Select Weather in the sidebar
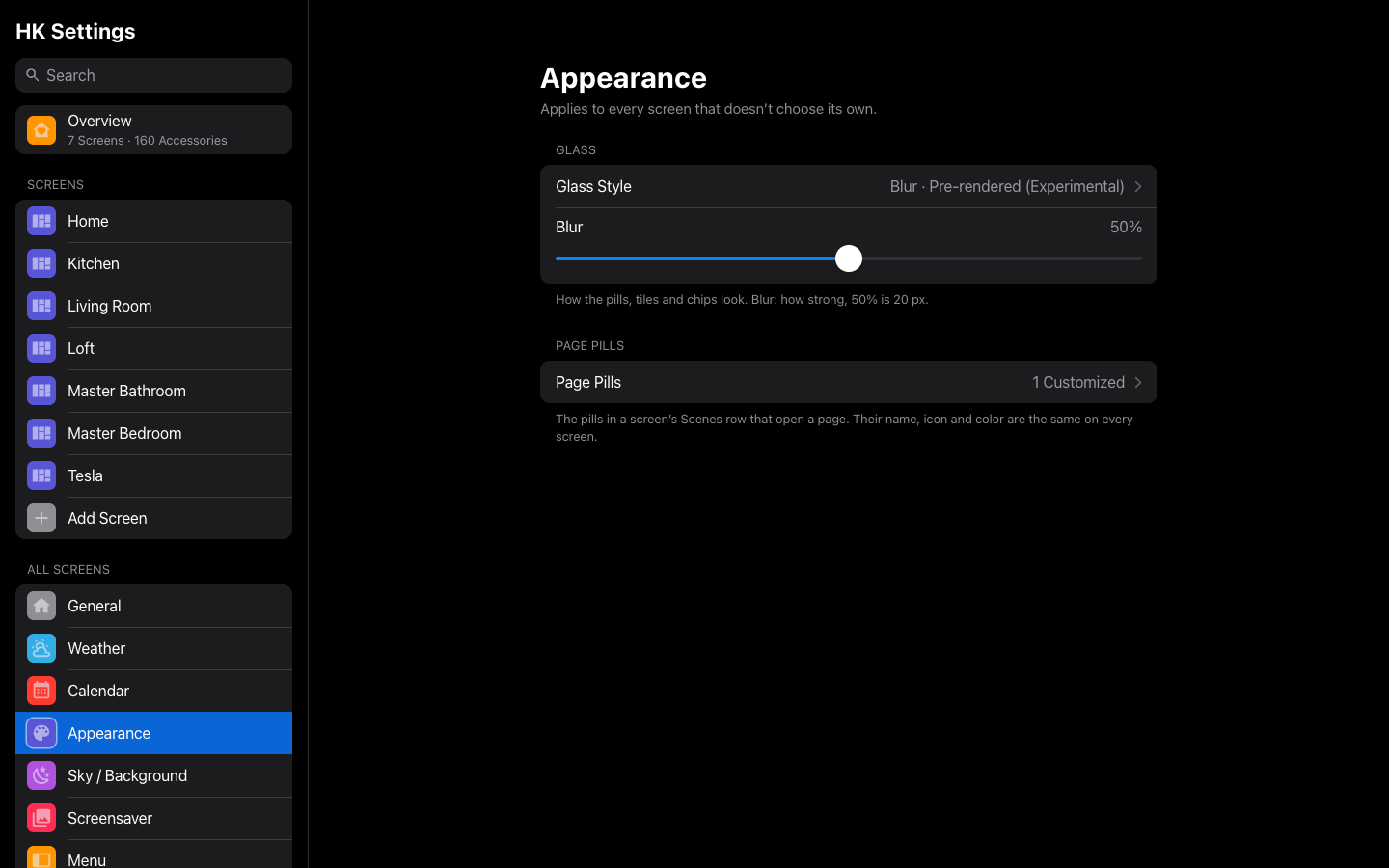 coord(153,648)
